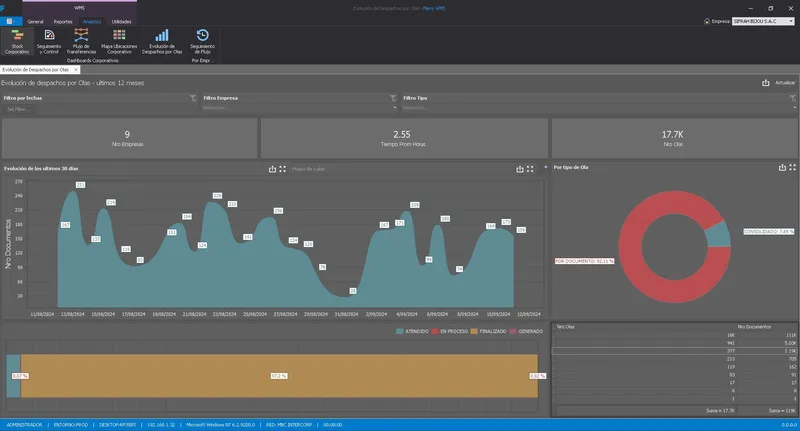Maximize the Mapa de calor panel

coord(530,169)
